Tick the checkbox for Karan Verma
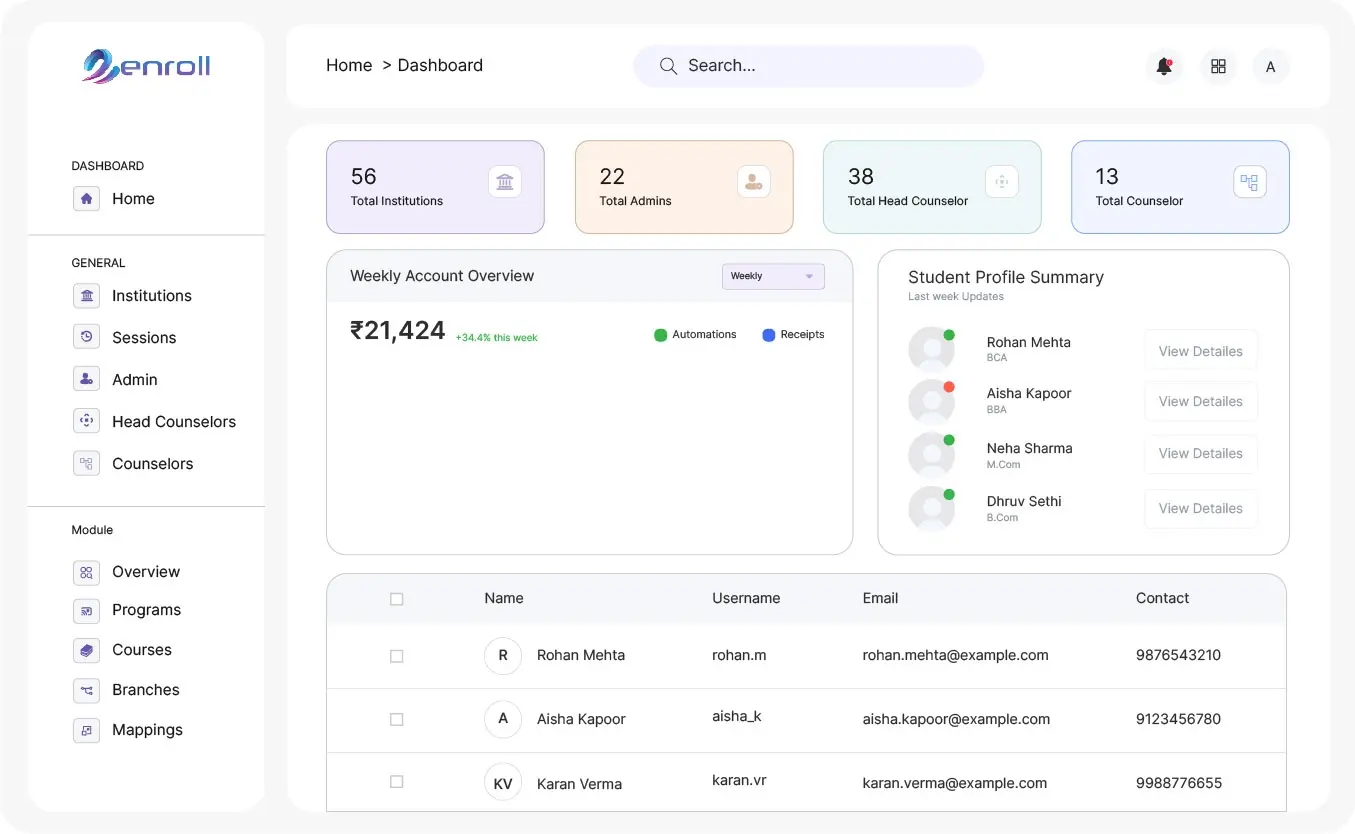 tap(397, 782)
